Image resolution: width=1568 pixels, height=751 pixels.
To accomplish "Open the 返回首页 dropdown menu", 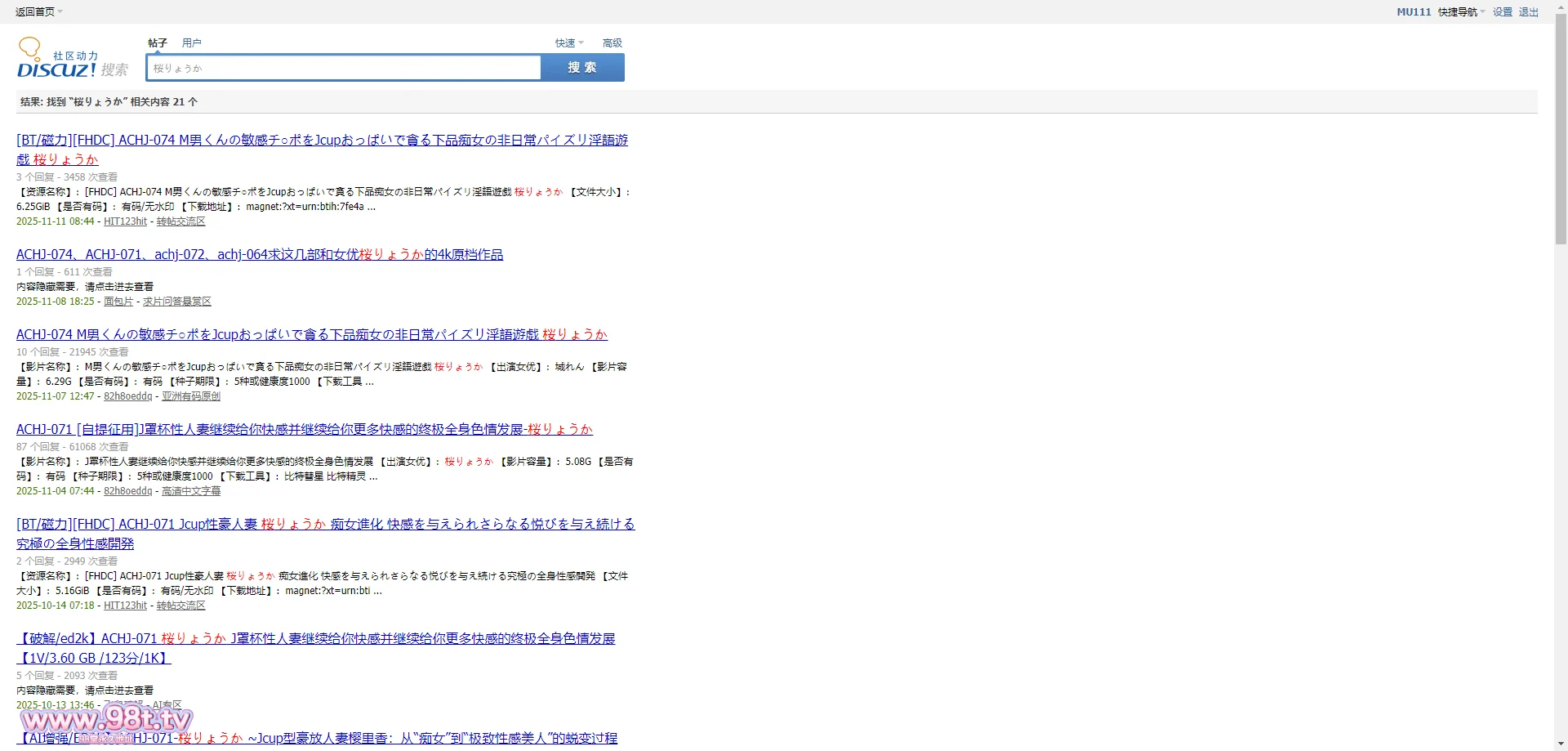I will (38, 11).
